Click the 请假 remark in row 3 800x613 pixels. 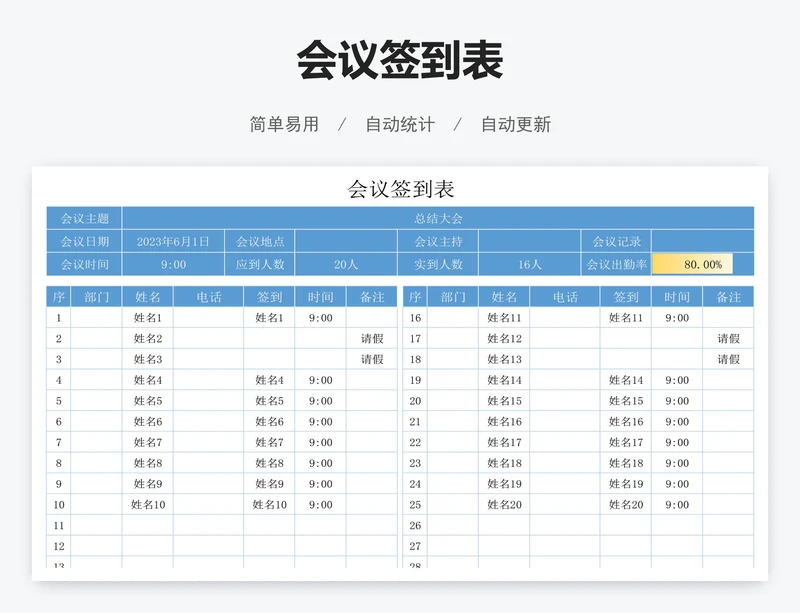pos(372,359)
